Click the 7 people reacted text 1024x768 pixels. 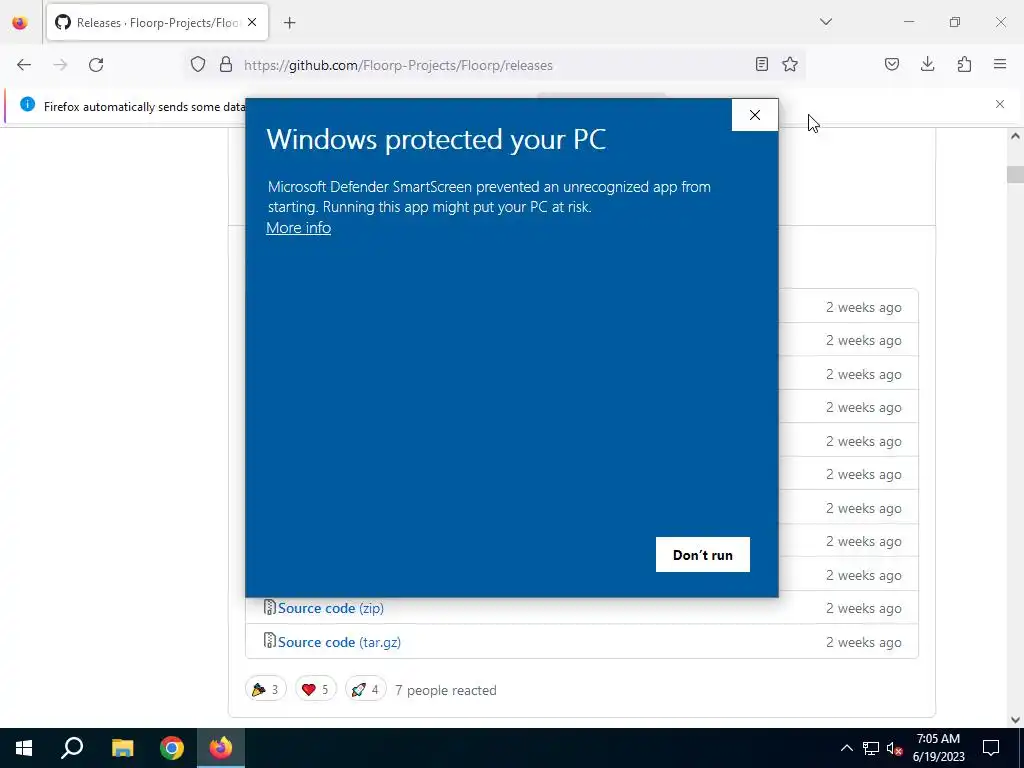tap(445, 690)
